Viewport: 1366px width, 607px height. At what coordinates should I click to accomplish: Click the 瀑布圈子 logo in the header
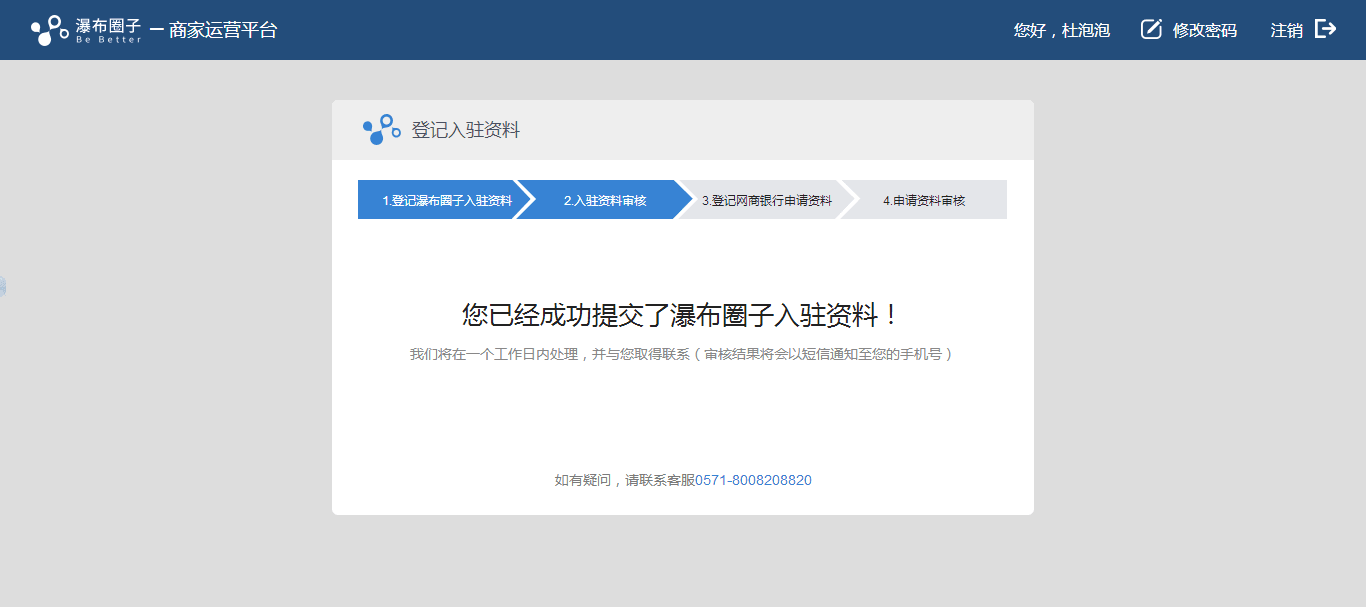click(87, 30)
